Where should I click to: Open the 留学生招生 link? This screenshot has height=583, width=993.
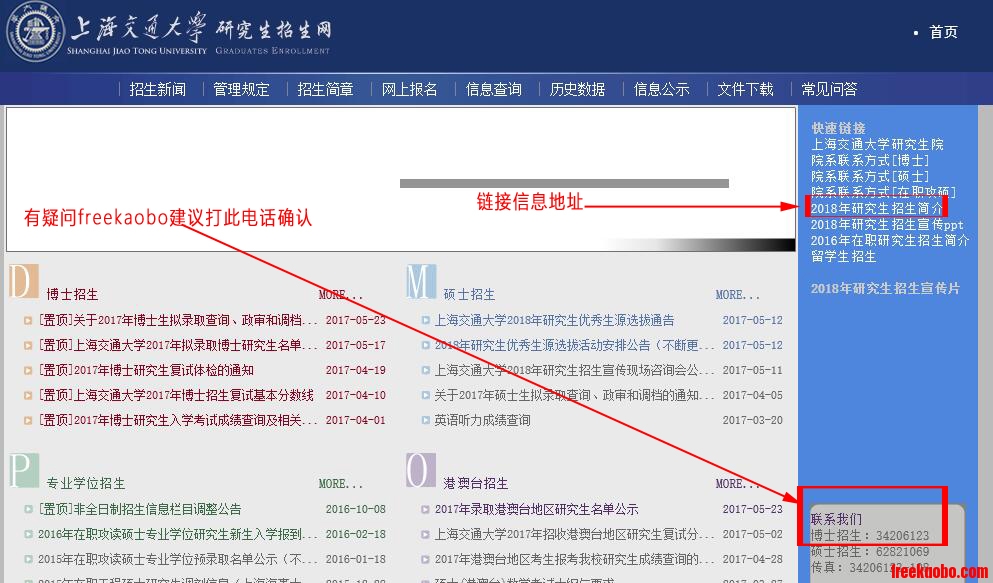click(844, 256)
